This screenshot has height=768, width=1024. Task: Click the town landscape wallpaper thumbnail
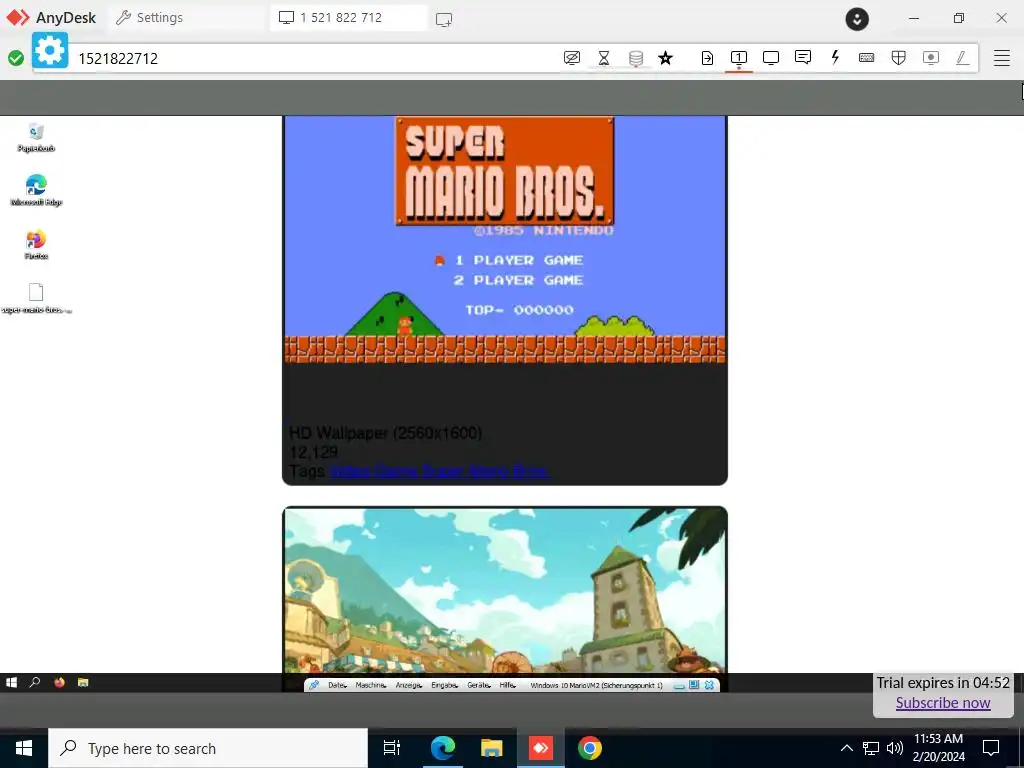[505, 591]
